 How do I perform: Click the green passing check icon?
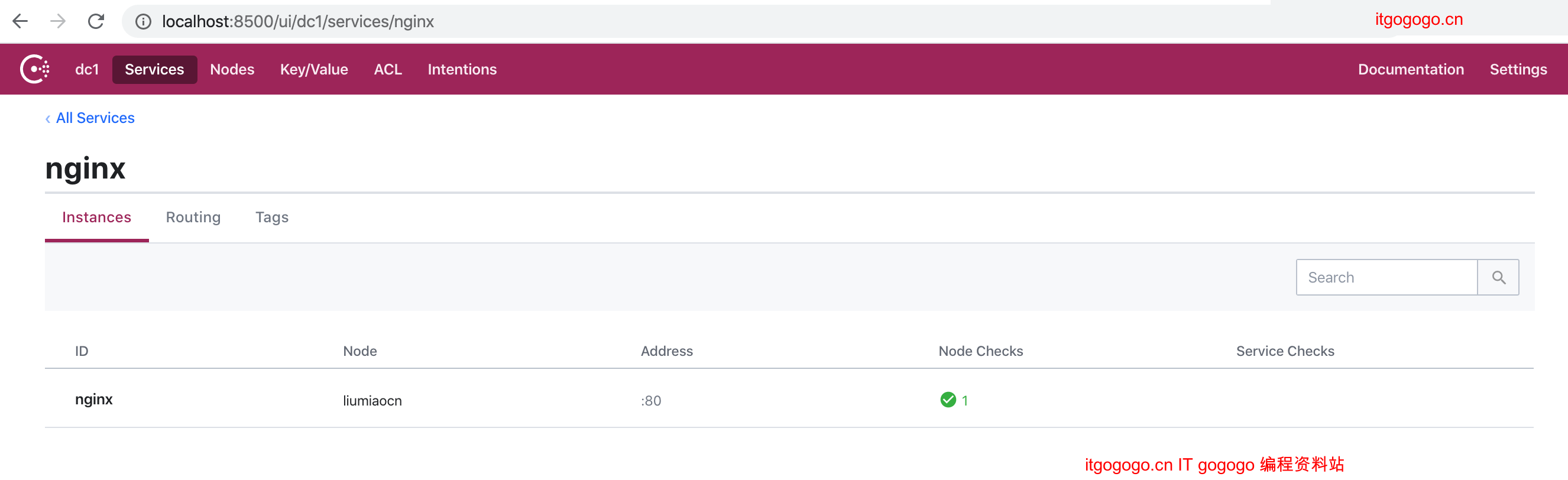948,400
